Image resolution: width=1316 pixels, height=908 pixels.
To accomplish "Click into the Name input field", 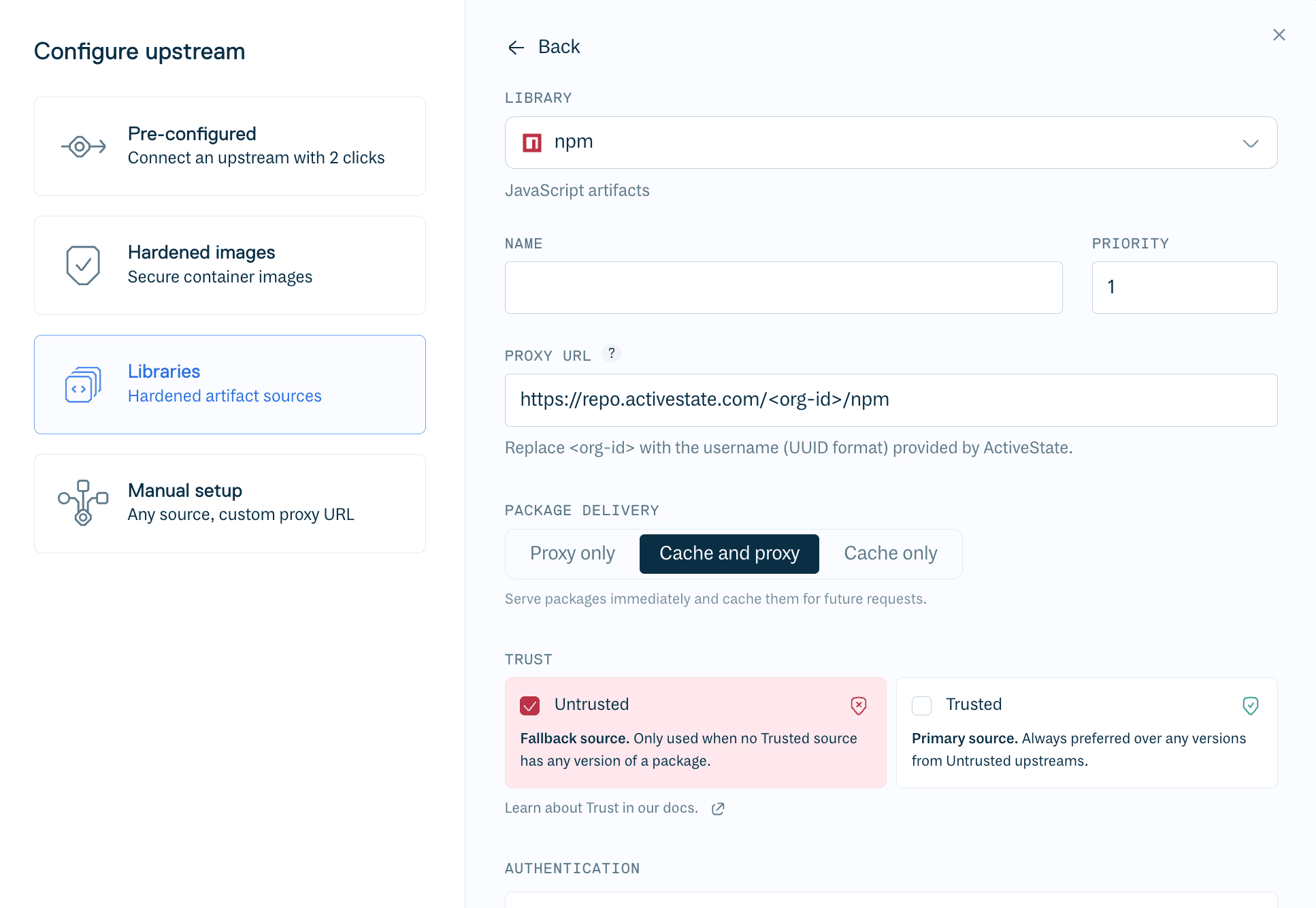I will (783, 287).
